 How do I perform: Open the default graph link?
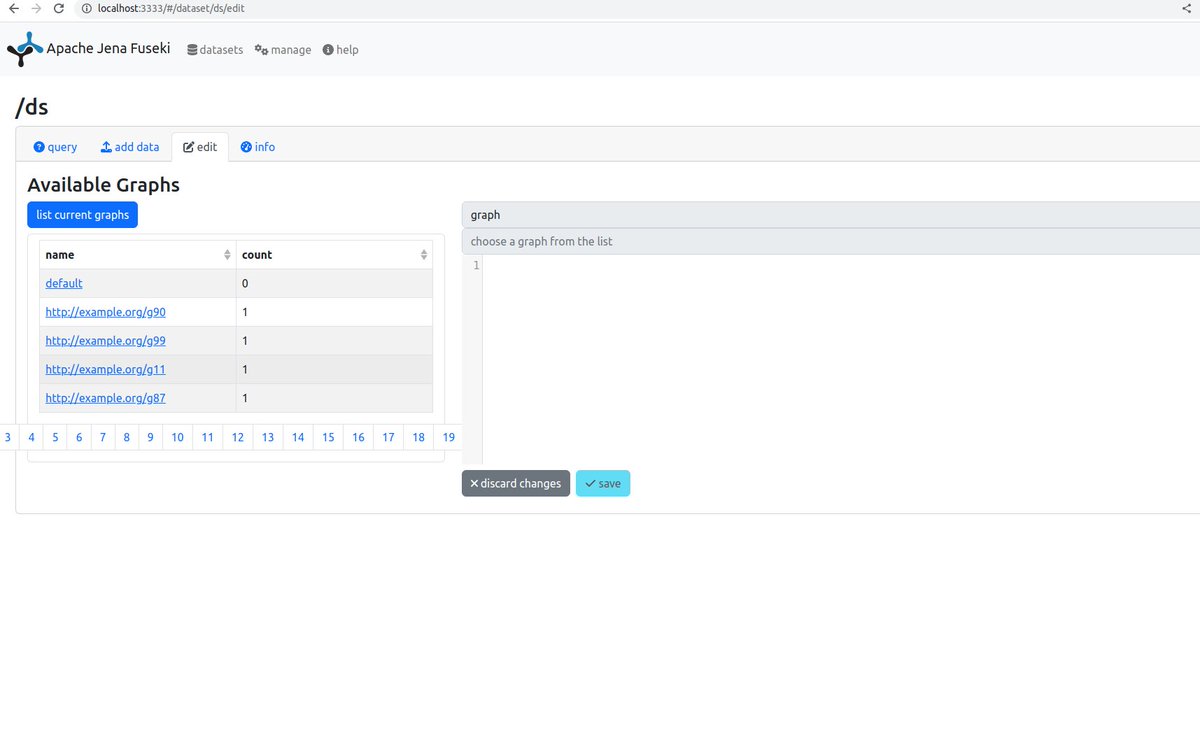pos(64,284)
